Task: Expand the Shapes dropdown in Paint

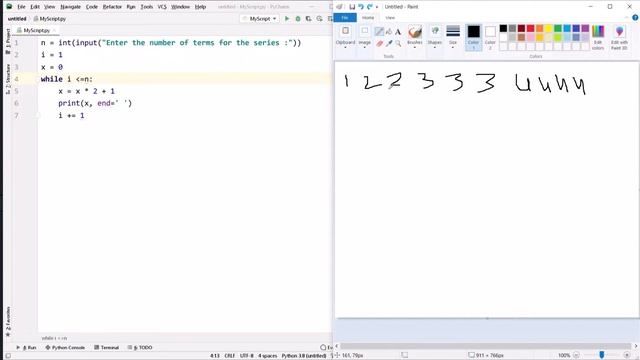Action: [435, 47]
